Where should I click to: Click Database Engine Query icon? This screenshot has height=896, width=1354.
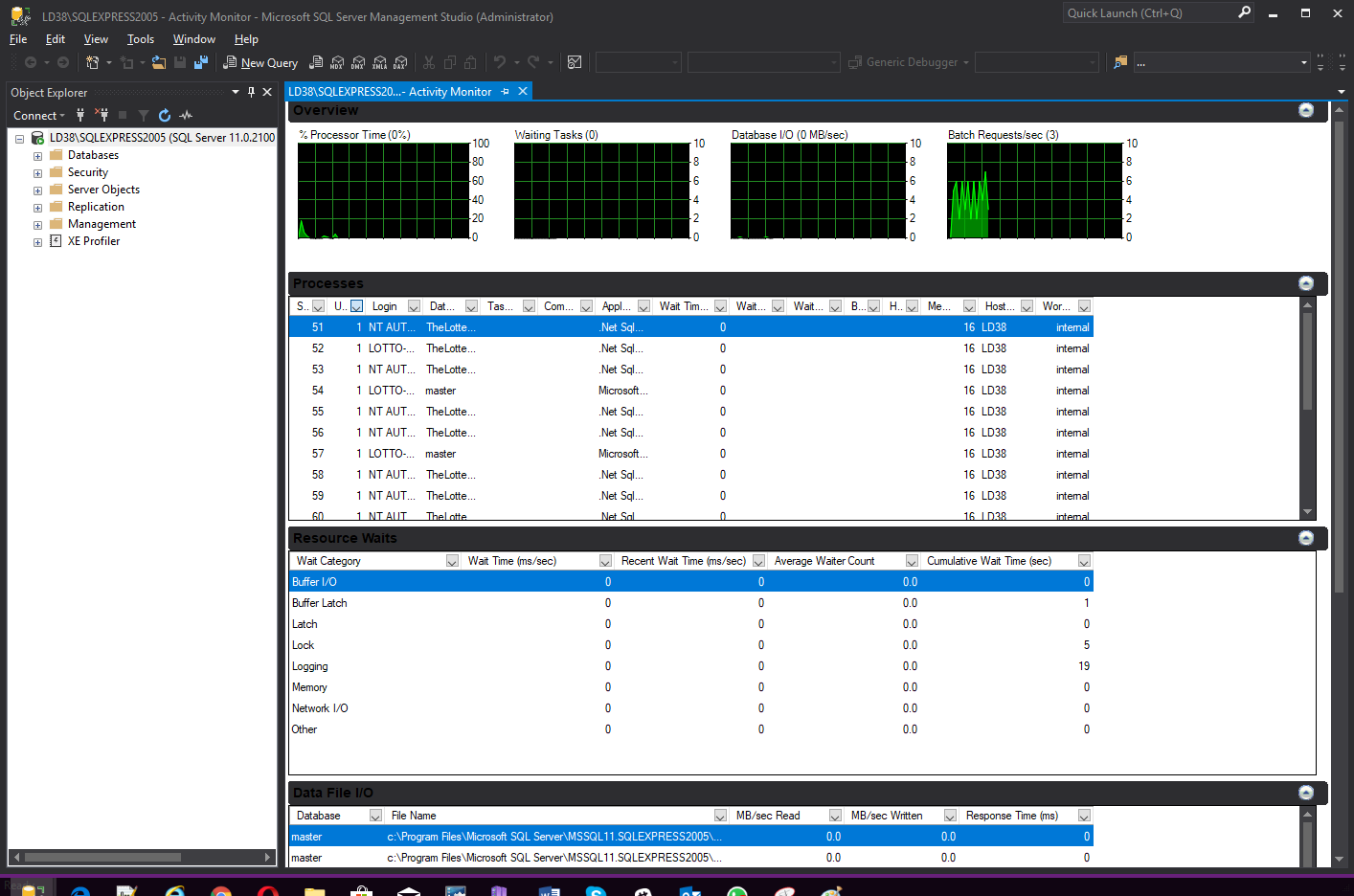(316, 62)
